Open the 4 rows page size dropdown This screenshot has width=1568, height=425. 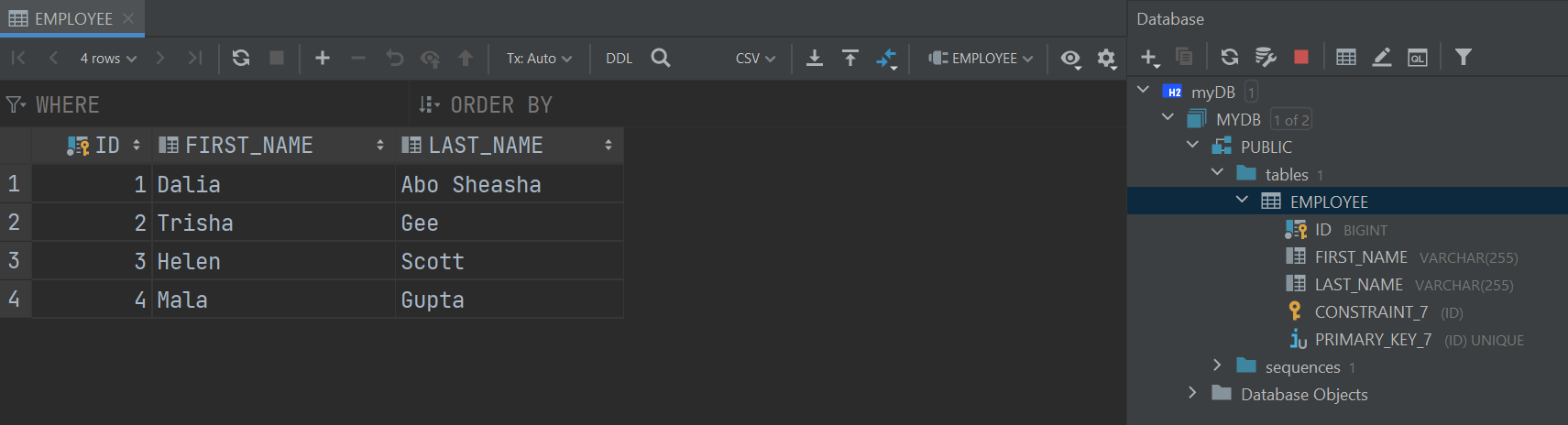(x=108, y=58)
